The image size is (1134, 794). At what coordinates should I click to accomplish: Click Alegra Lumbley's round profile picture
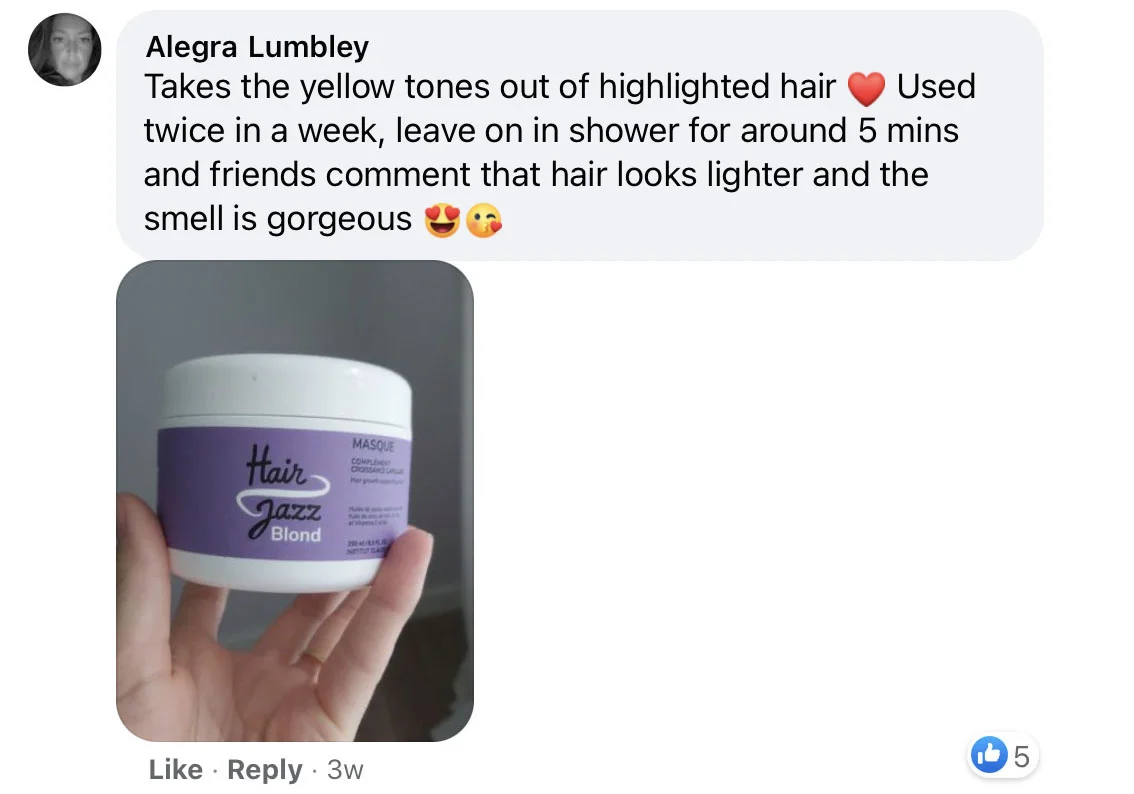click(64, 49)
